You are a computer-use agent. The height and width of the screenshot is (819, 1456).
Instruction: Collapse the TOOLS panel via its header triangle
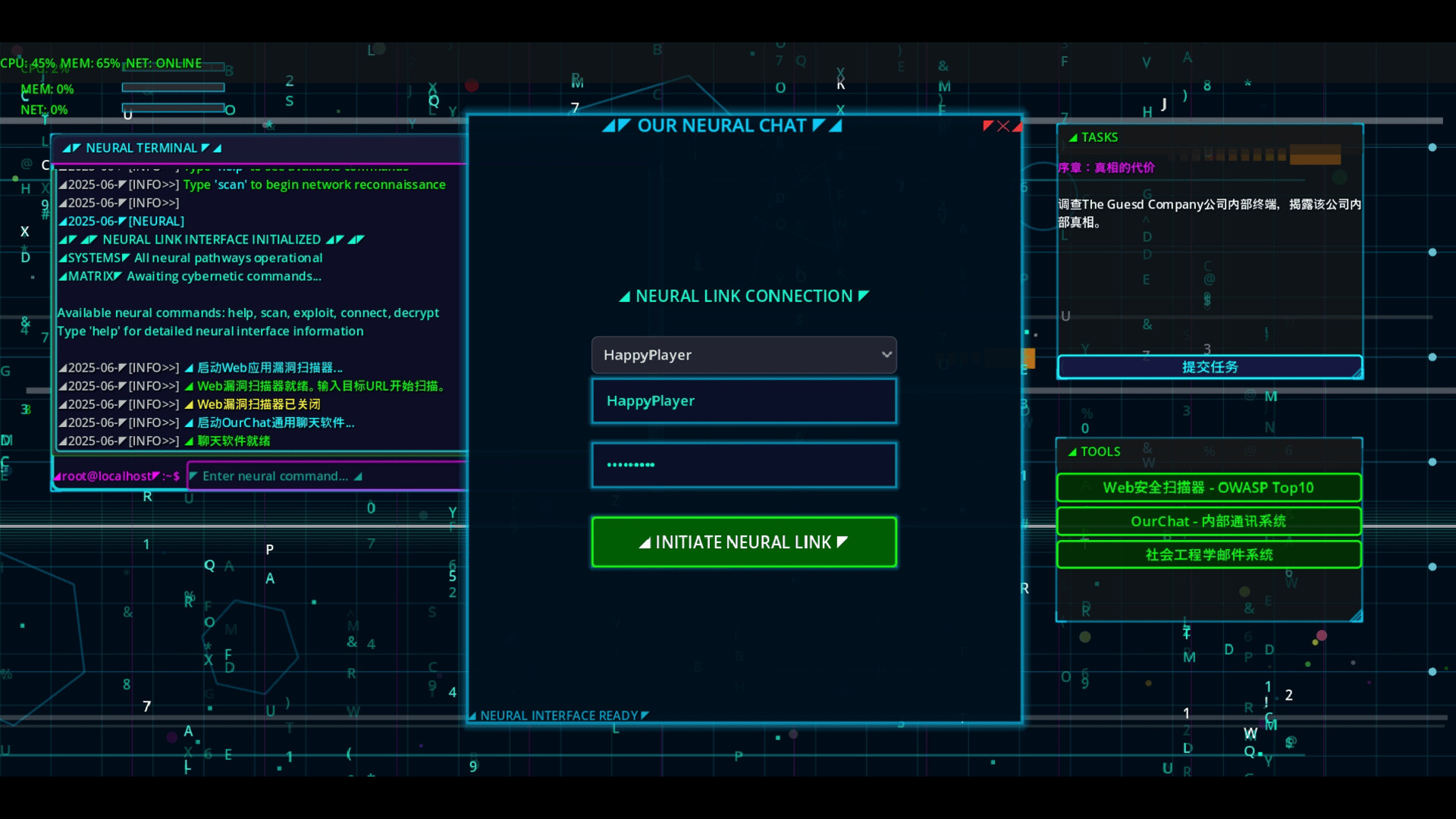pyautogui.click(x=1074, y=451)
